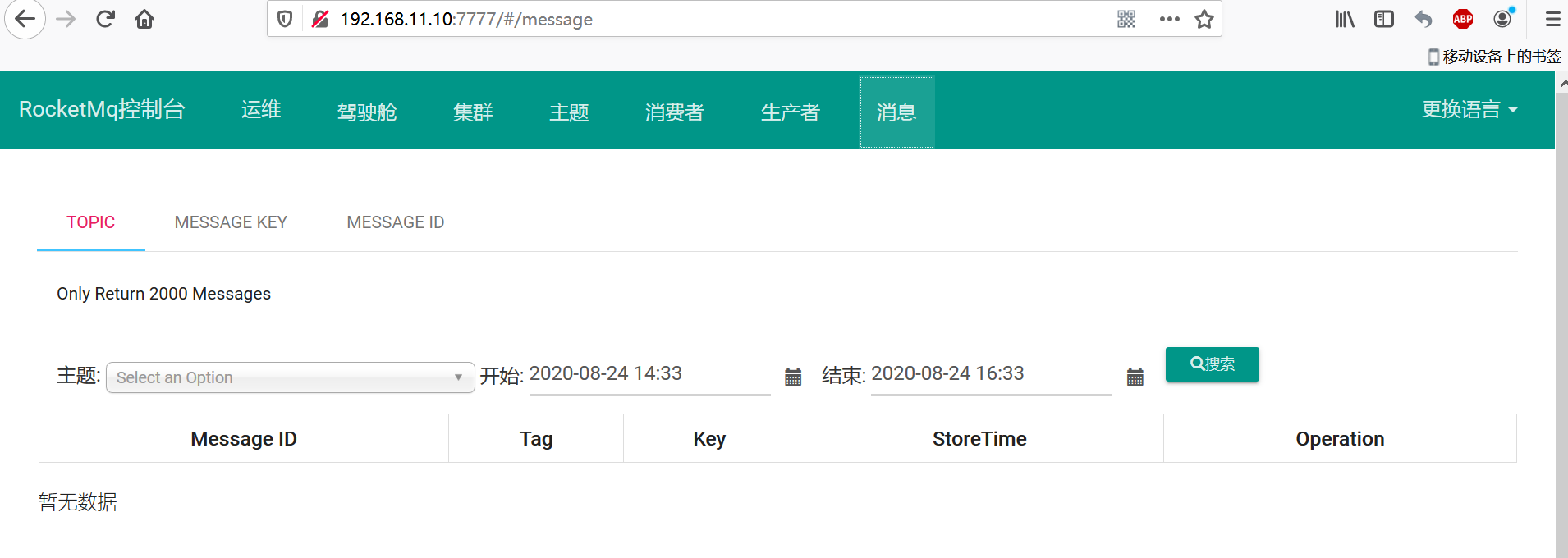1568x558 pixels.
Task: Open the QR code icon in address bar
Action: [1126, 19]
